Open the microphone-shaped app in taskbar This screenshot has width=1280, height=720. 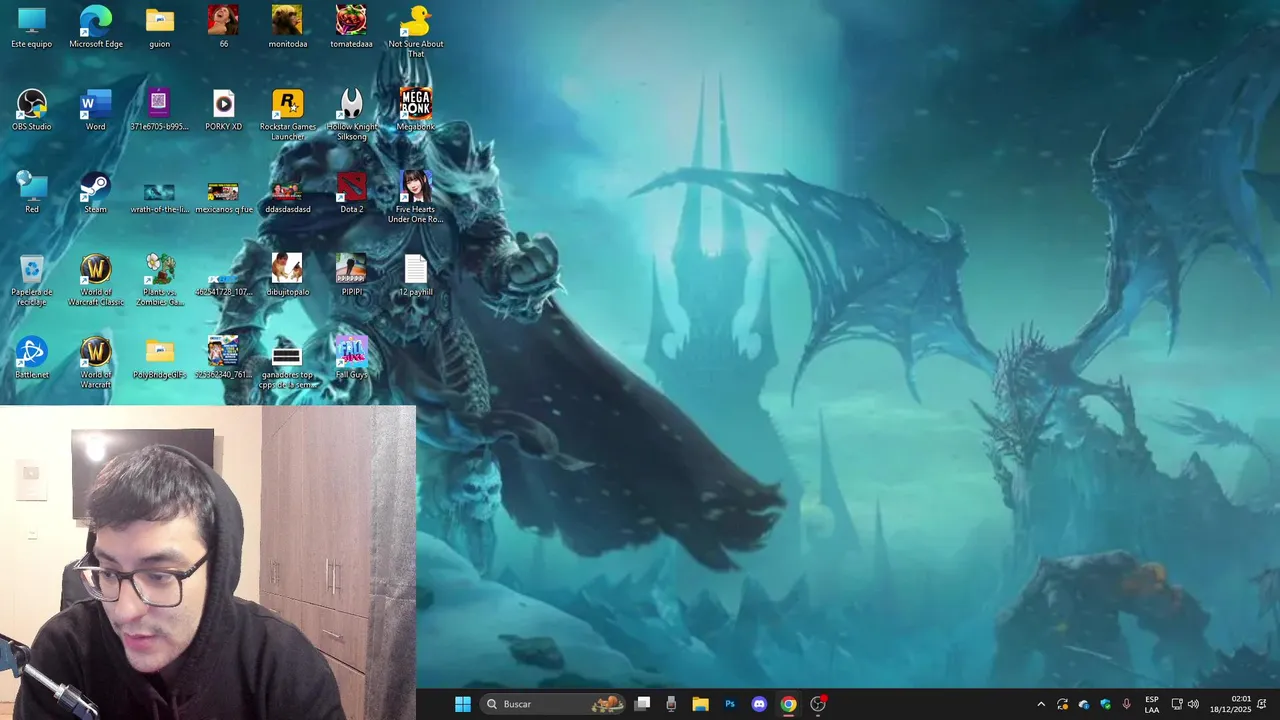pos(671,704)
